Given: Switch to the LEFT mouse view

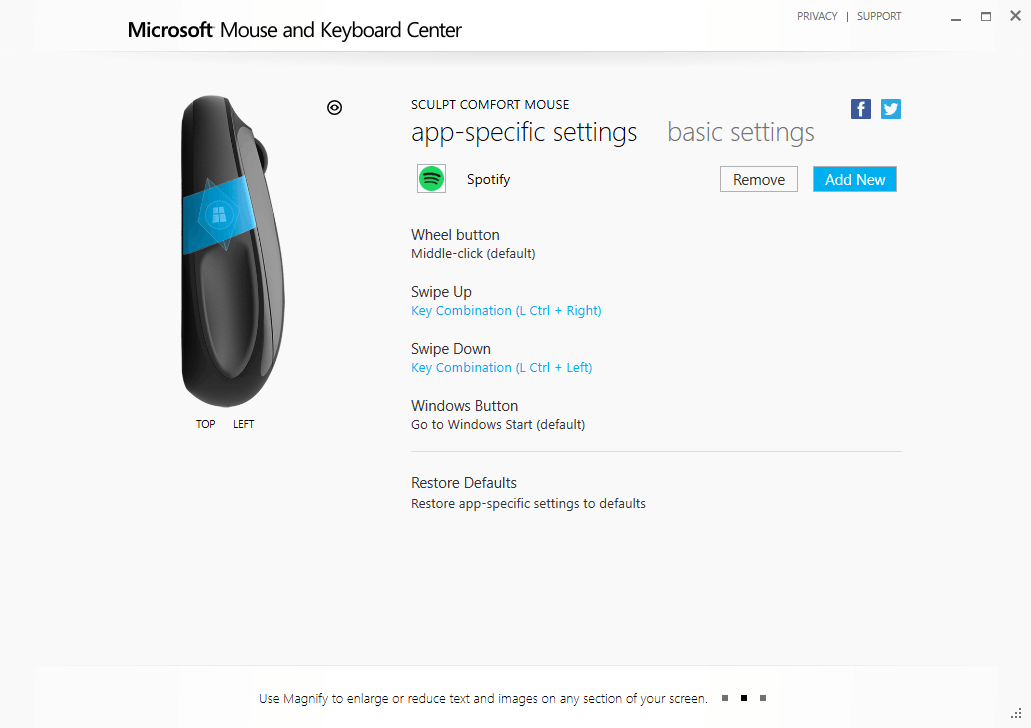Looking at the screenshot, I should point(244,424).
